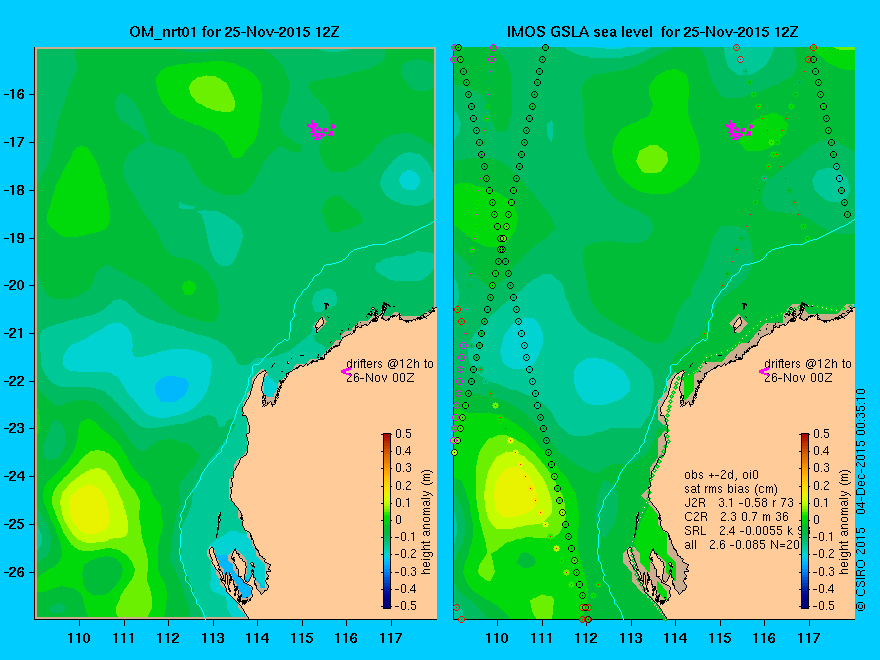880x660 pixels.
Task: Click the C2R statistics row
Action: [x=736, y=516]
